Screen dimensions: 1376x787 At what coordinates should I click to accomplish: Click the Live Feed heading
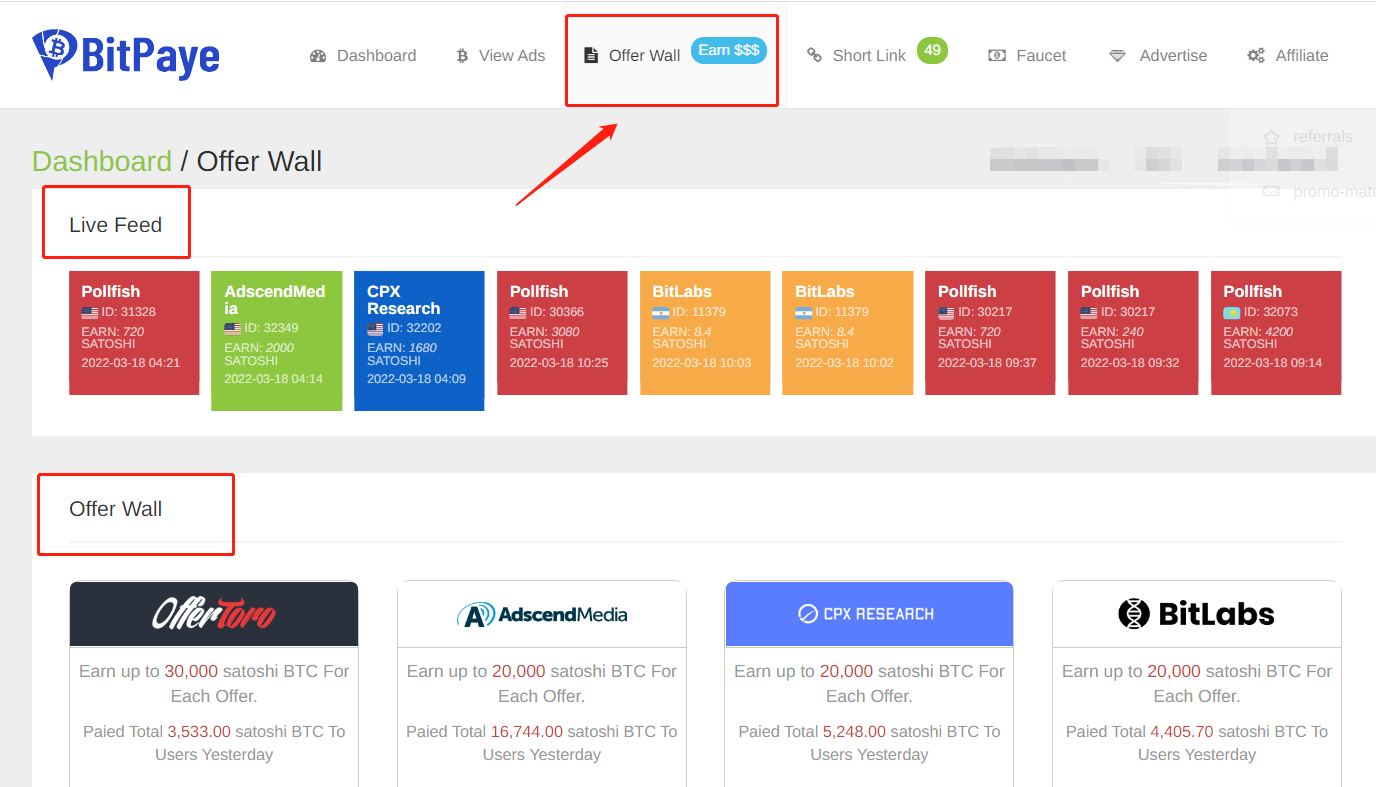116,225
